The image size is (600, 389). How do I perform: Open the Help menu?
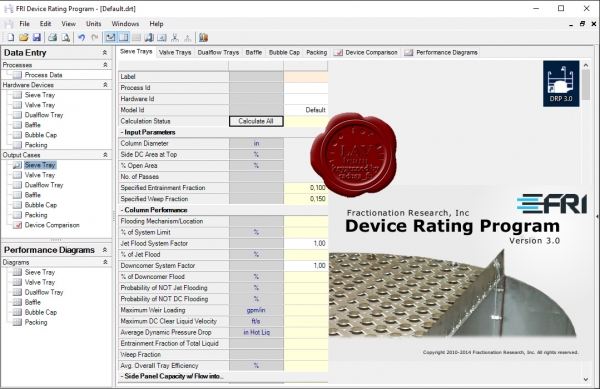tap(156, 24)
